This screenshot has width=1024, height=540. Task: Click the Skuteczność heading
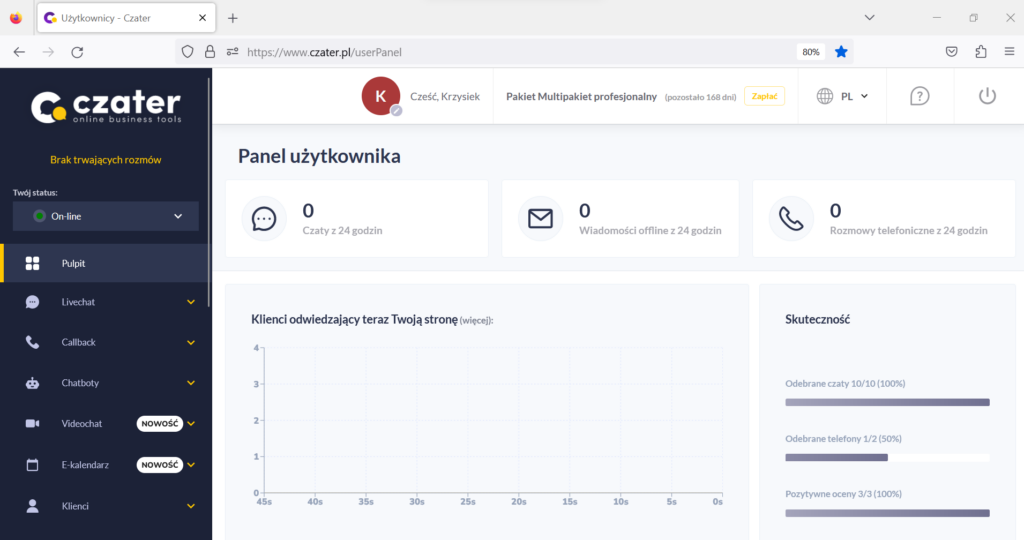click(x=818, y=319)
